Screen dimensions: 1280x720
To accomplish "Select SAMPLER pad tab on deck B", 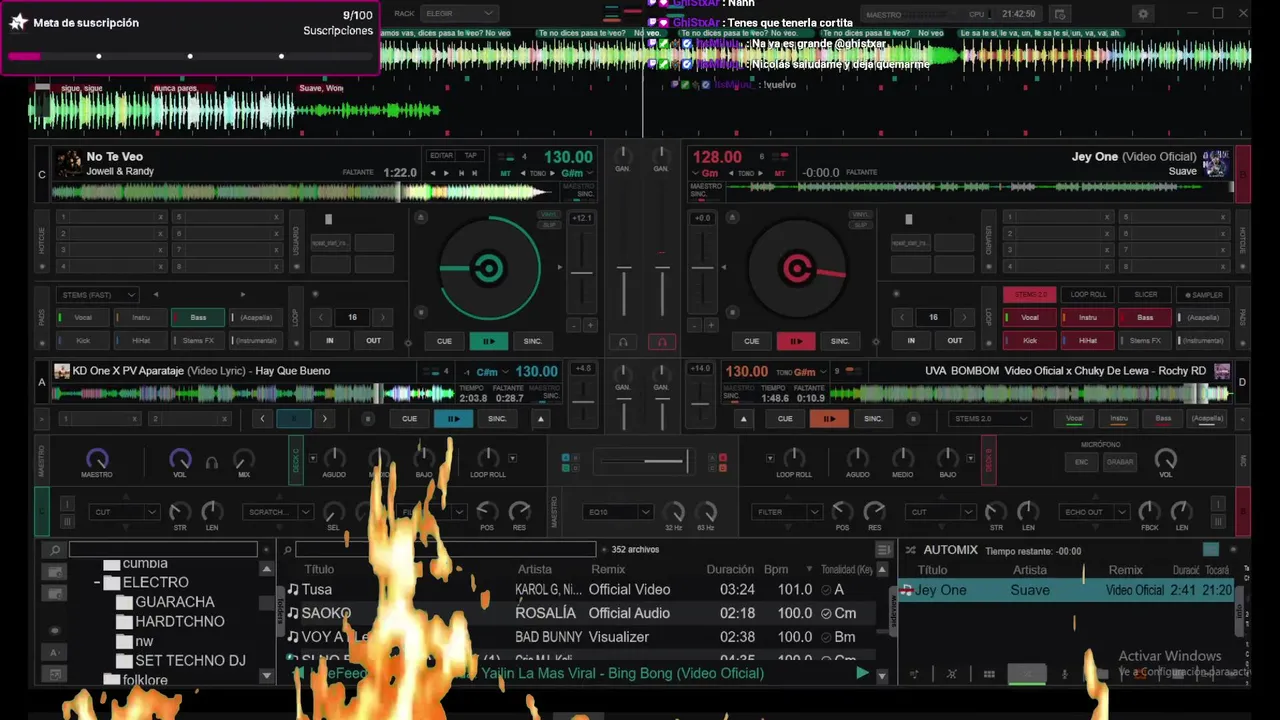I will [1204, 295].
